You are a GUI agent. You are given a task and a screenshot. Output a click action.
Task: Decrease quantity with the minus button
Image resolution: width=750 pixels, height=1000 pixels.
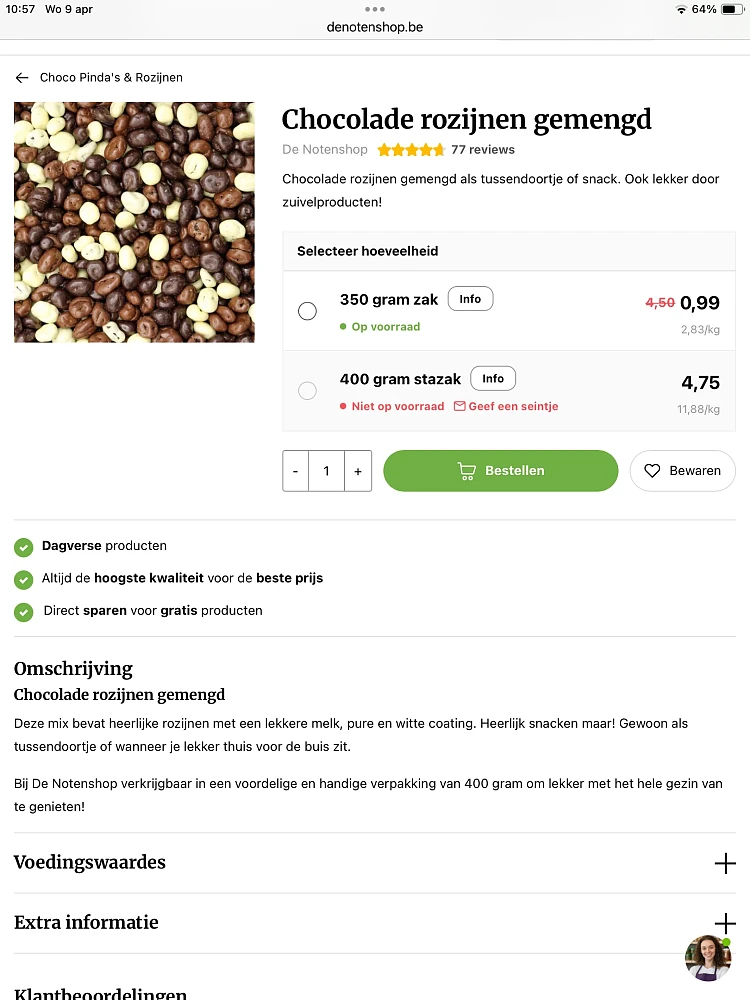295,471
